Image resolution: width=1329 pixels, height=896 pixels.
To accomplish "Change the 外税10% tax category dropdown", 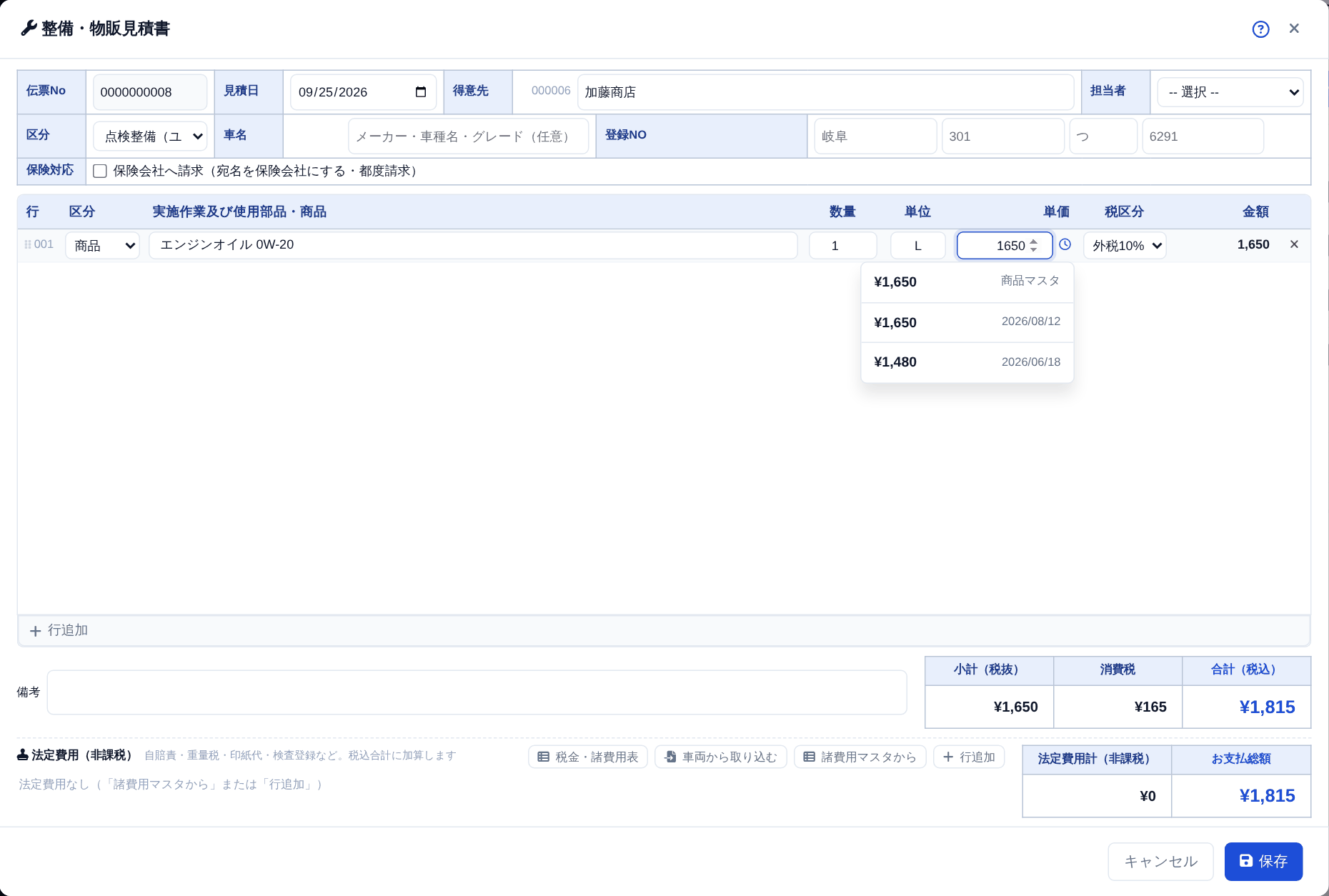I will (x=1125, y=245).
